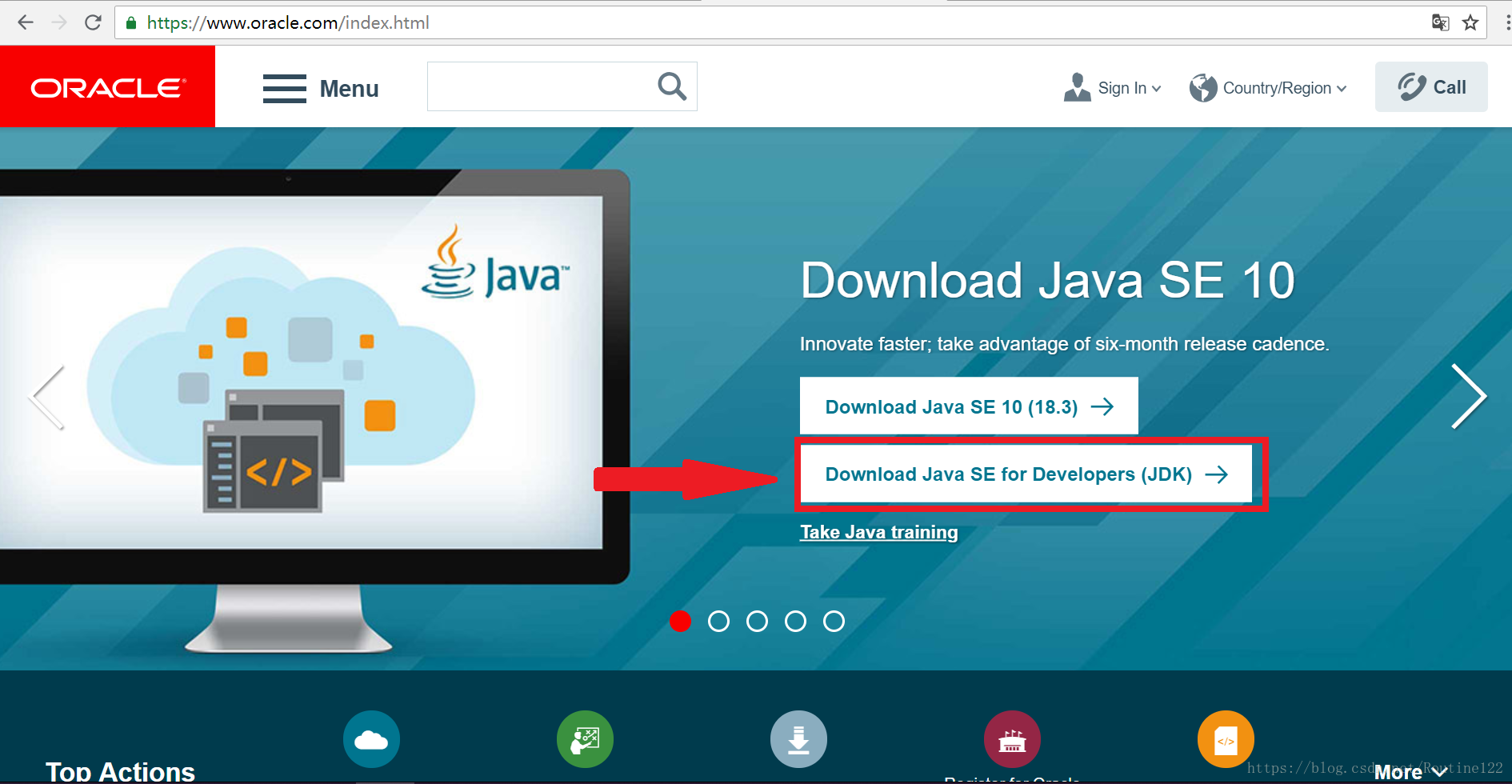
Task: Click the Oracle logo
Action: tap(107, 86)
